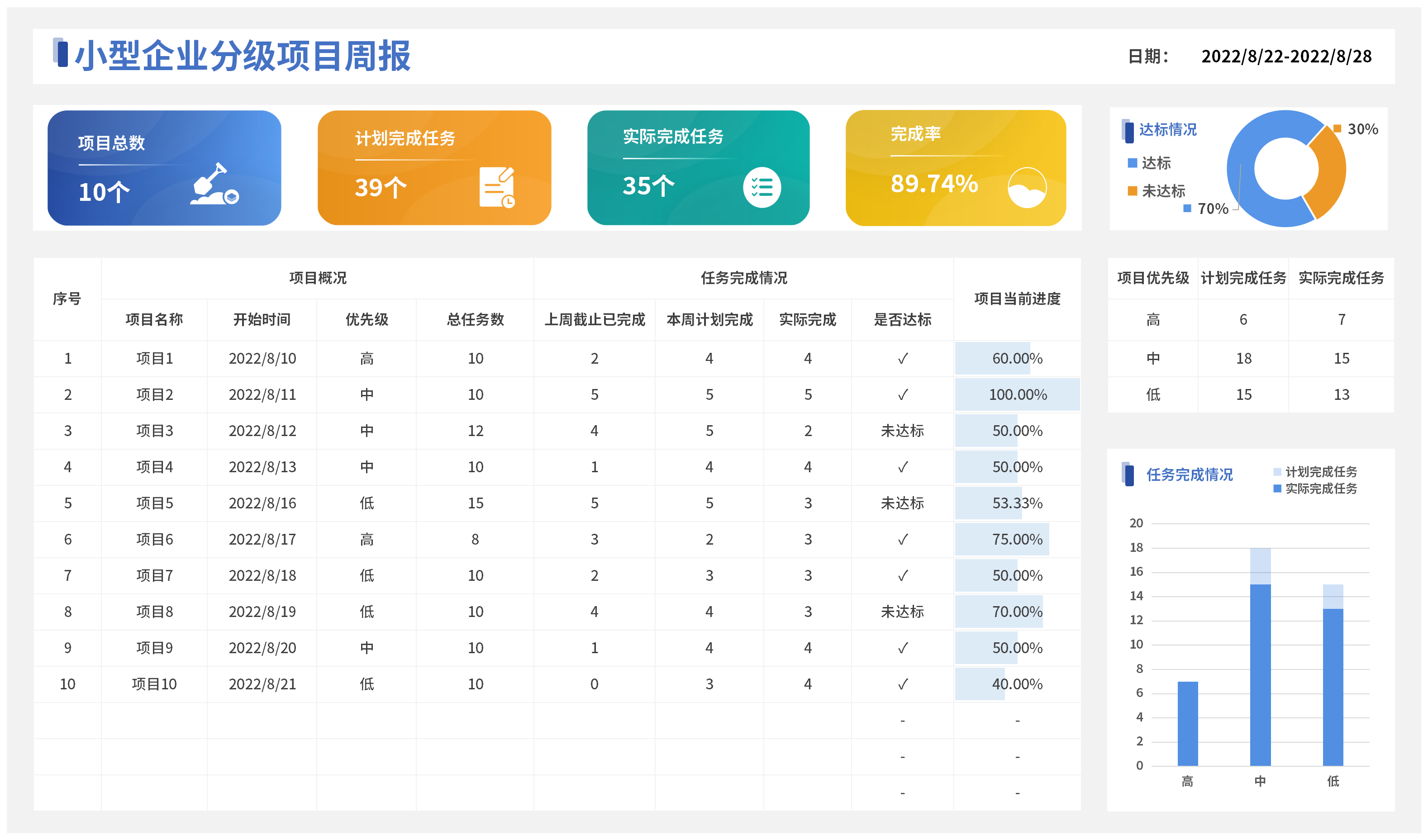Click the notepad icon on planned tasks card
Image resolution: width=1428 pixels, height=840 pixels.
point(496,187)
